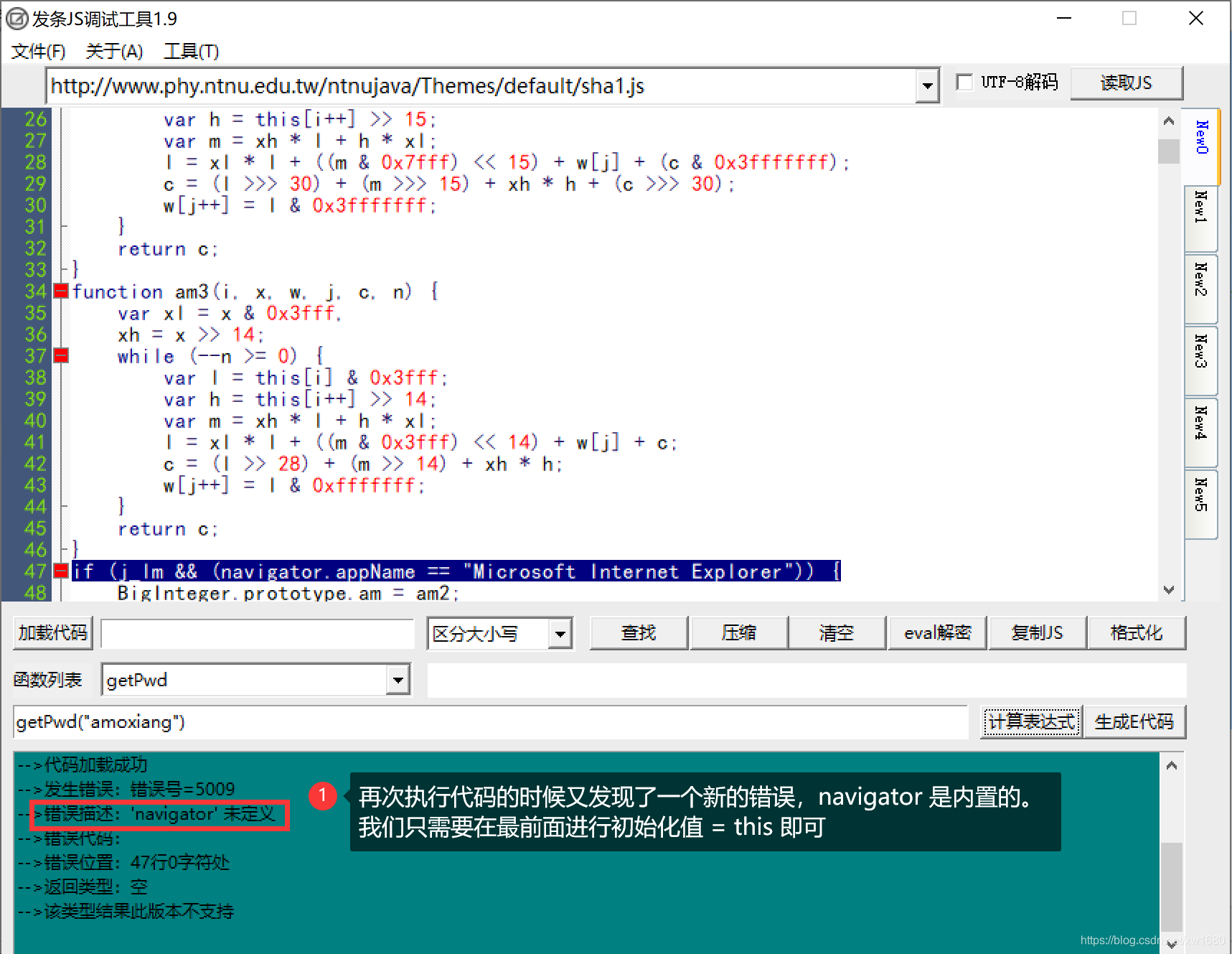The width and height of the screenshot is (1232, 954).
Task: Click the 读取JS button
Action: (x=1126, y=83)
